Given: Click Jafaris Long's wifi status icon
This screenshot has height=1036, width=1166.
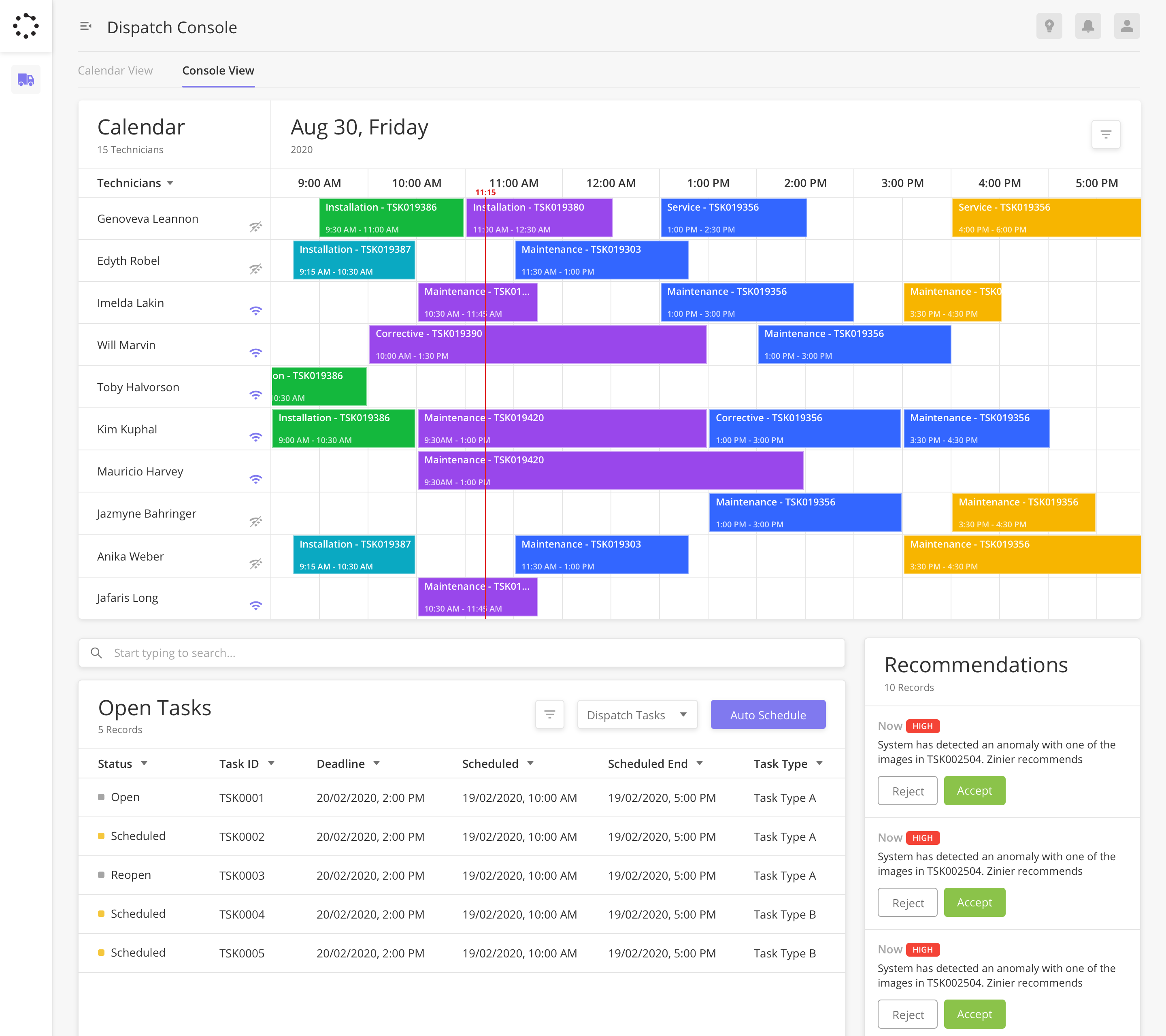Looking at the screenshot, I should [x=255, y=606].
